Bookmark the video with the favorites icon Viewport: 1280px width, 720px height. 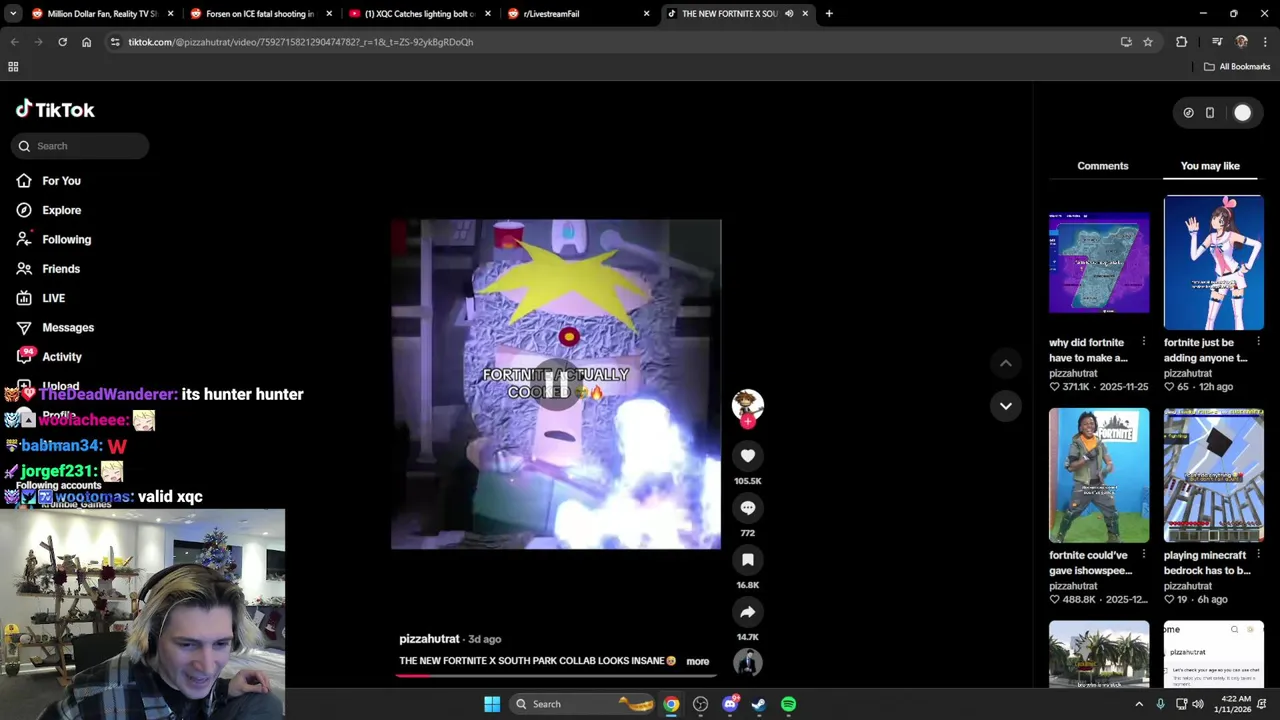pyautogui.click(x=747, y=560)
